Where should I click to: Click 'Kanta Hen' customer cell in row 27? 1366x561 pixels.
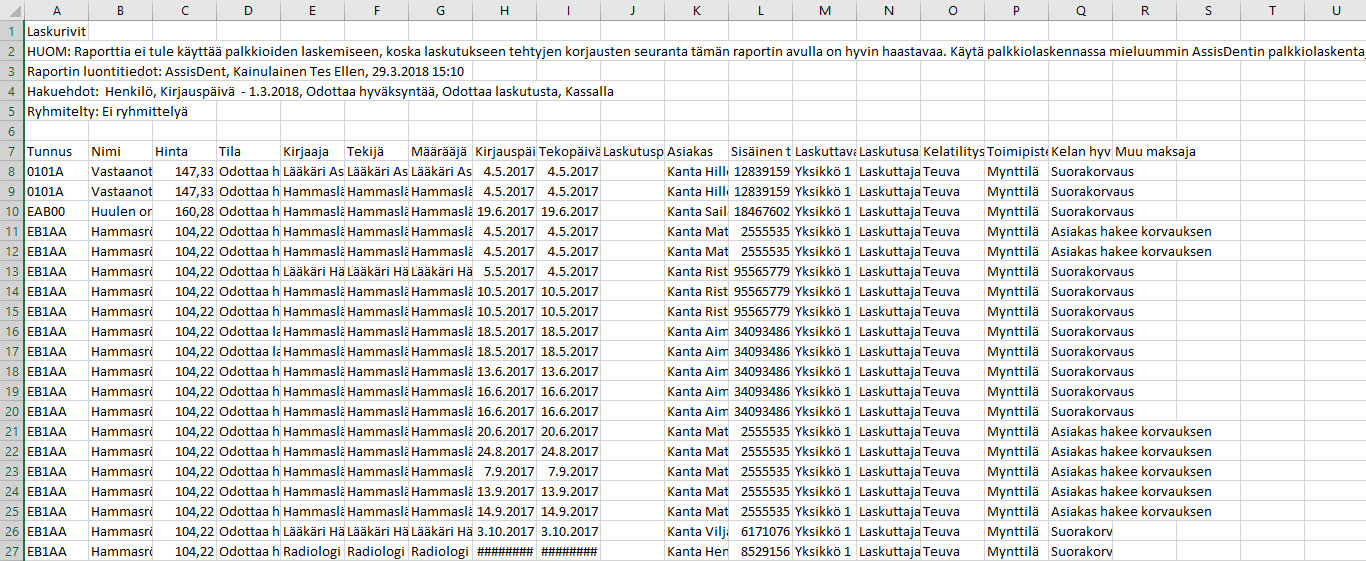coord(696,551)
